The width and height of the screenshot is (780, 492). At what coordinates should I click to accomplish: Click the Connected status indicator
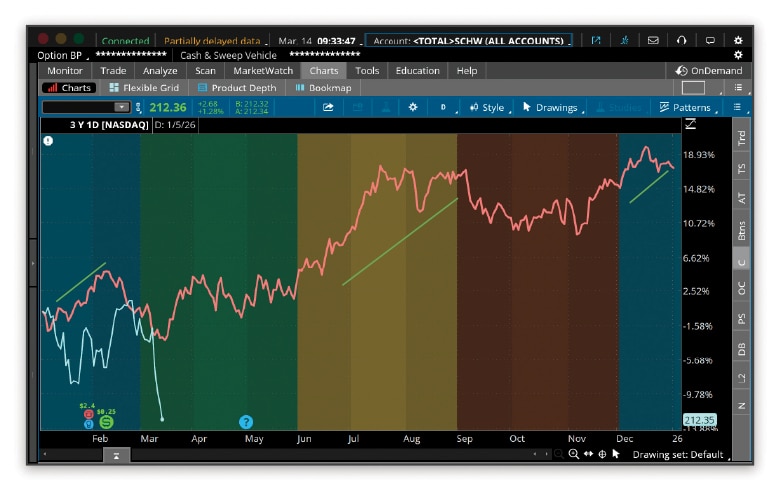point(125,41)
